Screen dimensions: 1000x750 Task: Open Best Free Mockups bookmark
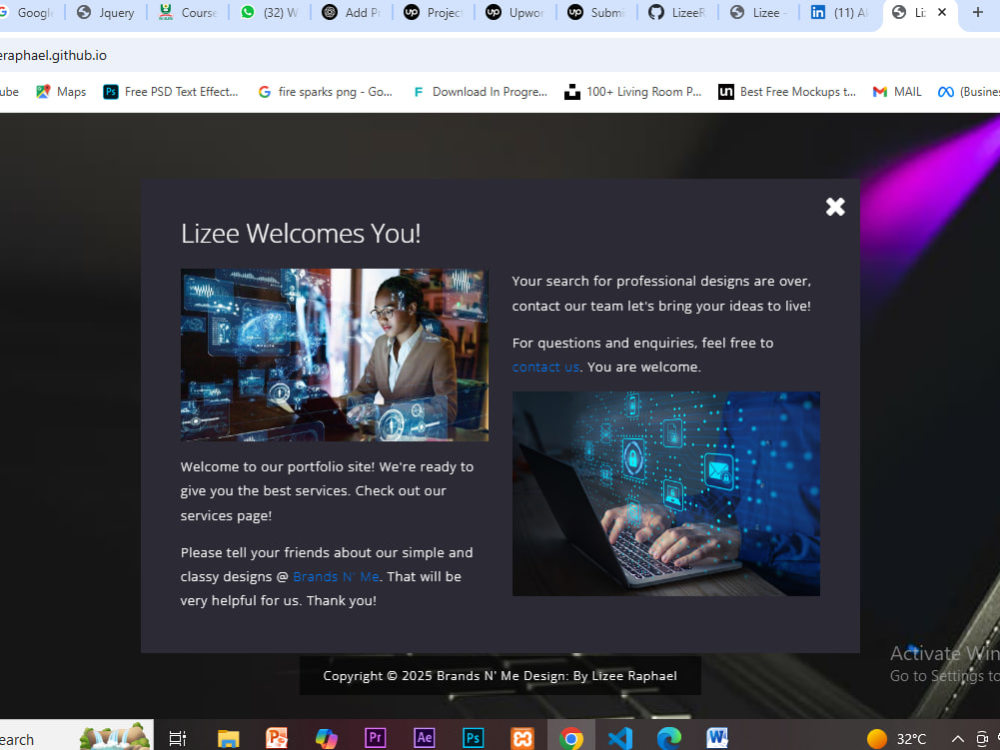point(787,92)
